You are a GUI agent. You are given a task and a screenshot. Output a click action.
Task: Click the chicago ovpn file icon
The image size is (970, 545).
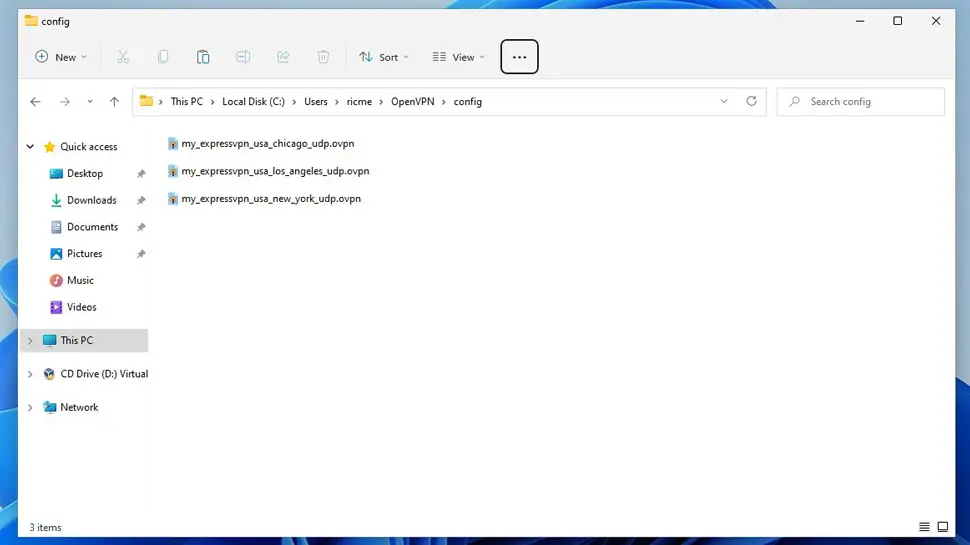[x=173, y=144]
